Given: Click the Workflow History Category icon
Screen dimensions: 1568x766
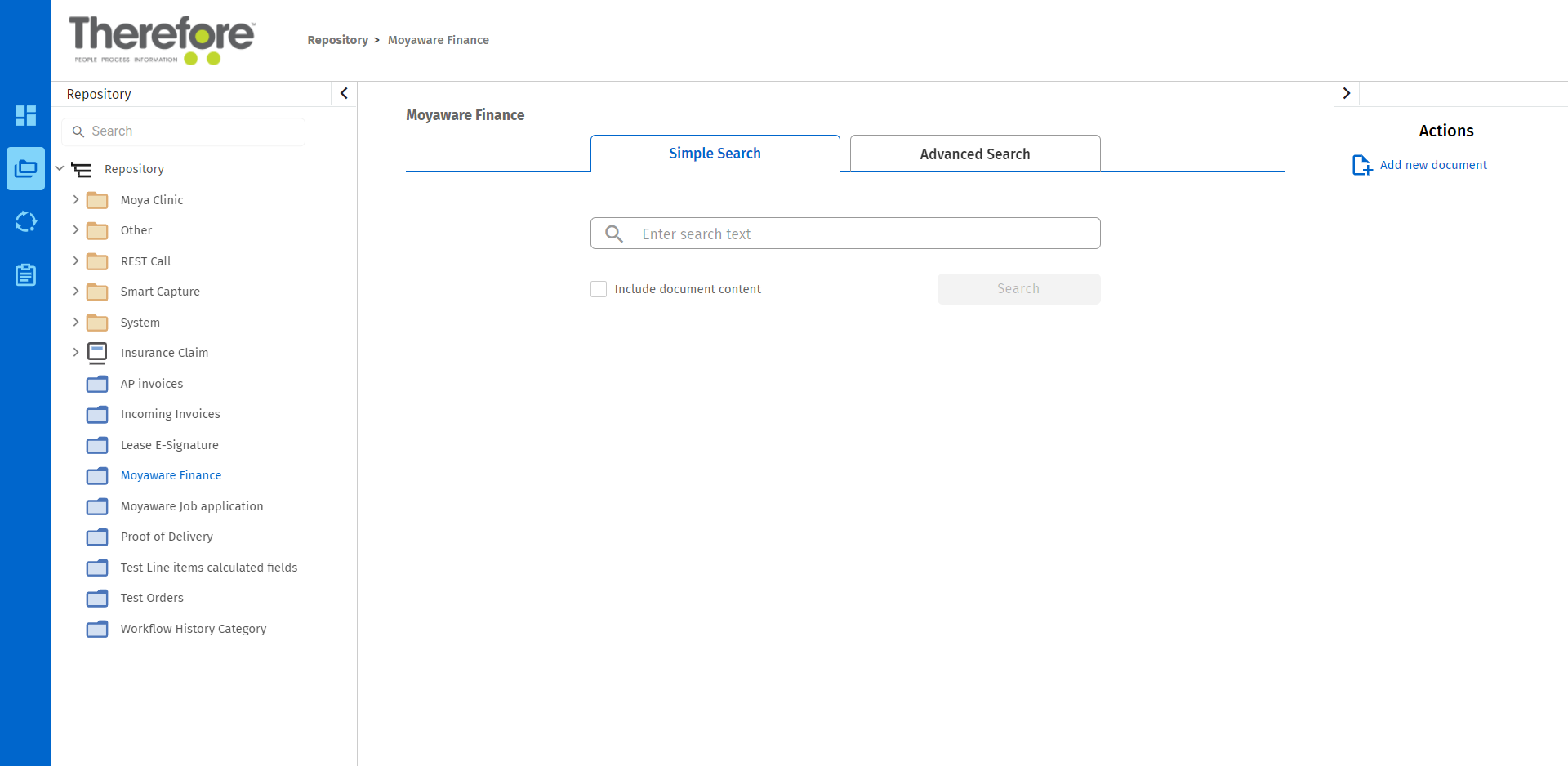Looking at the screenshot, I should tap(97, 629).
